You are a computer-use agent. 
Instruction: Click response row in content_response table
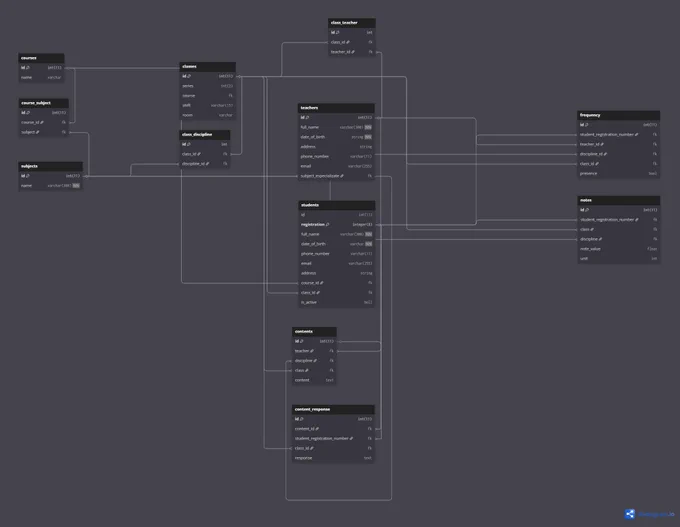[333, 458]
